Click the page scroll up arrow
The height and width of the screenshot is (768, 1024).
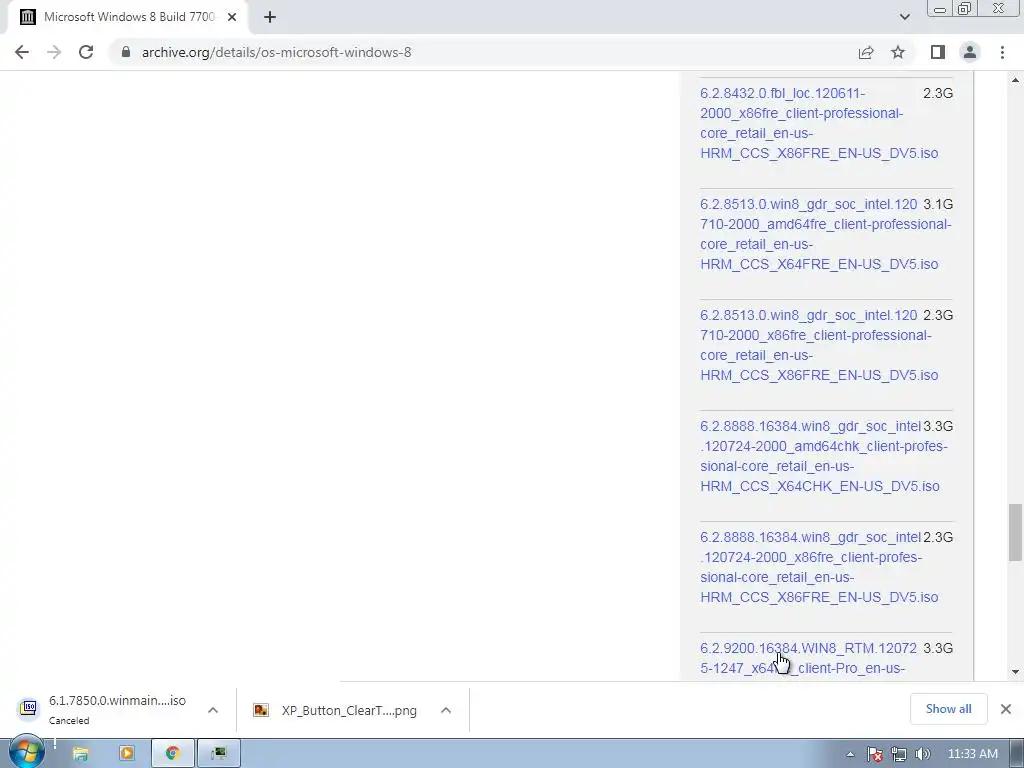[x=1016, y=80]
